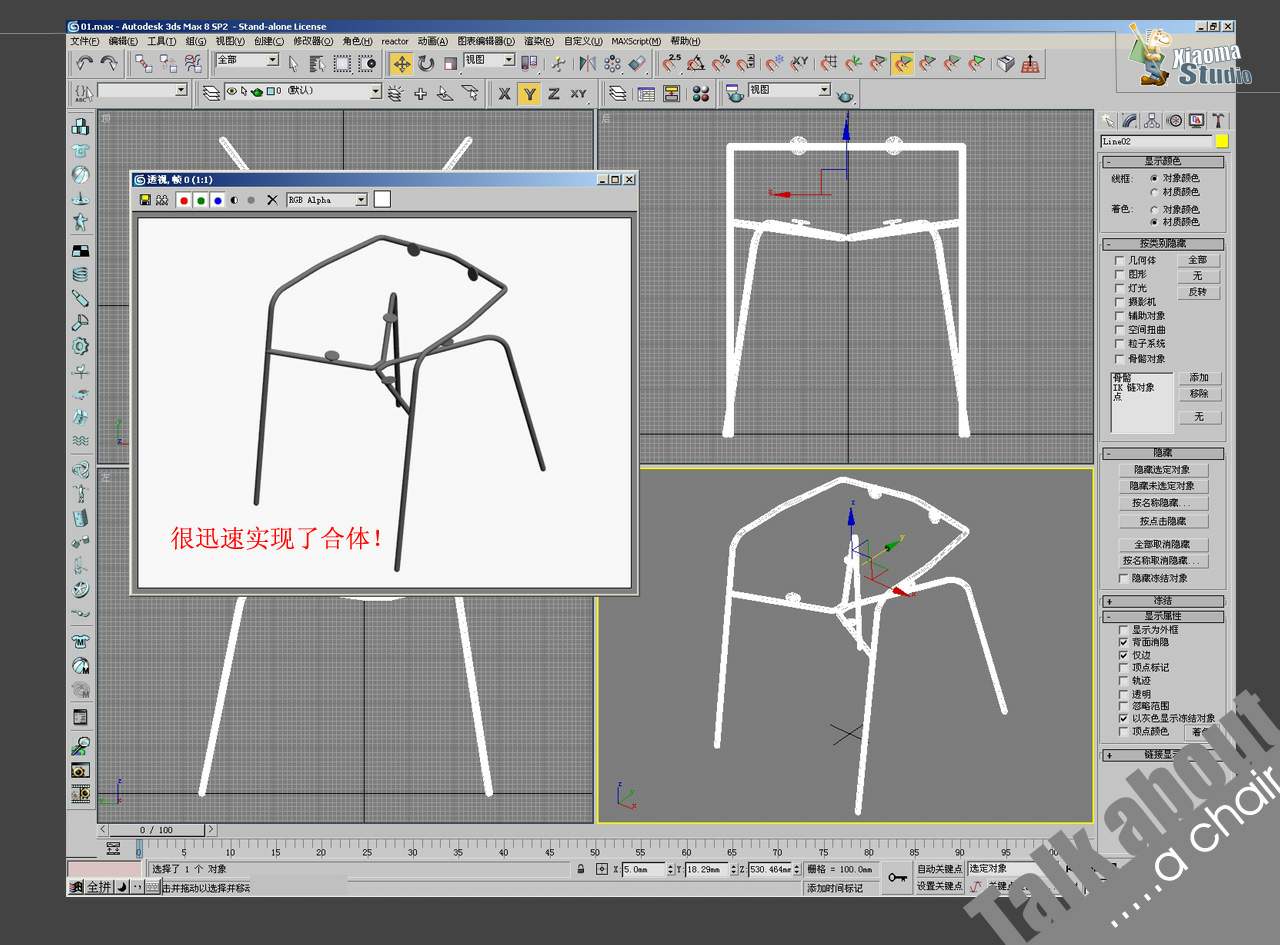Restrict to Z axis constraint
The image size is (1280, 945).
(x=553, y=93)
